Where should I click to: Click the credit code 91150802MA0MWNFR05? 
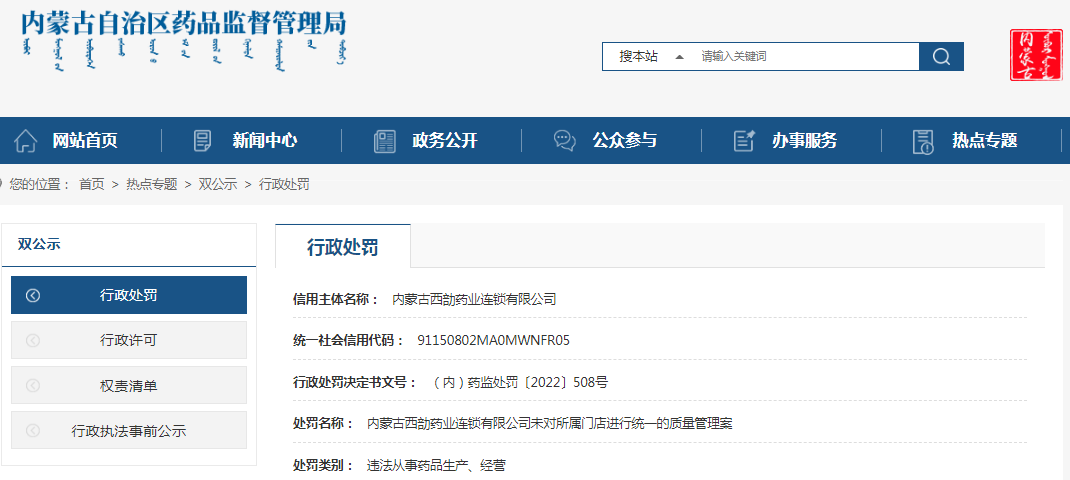coord(493,341)
